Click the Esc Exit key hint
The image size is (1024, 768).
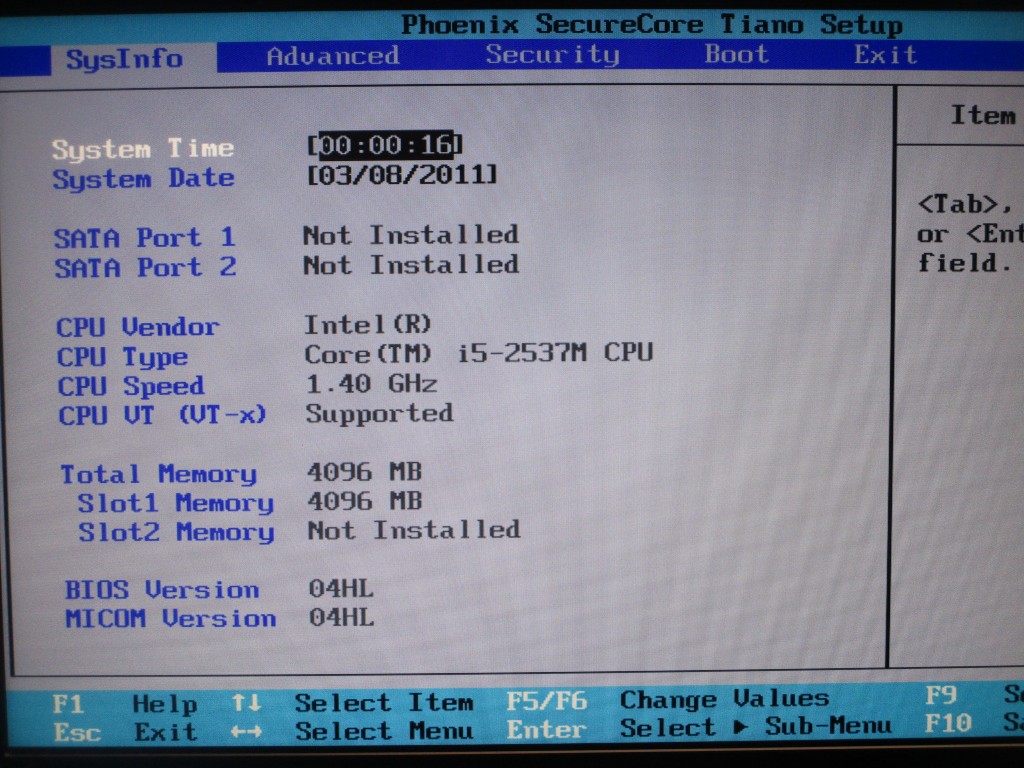tap(125, 732)
